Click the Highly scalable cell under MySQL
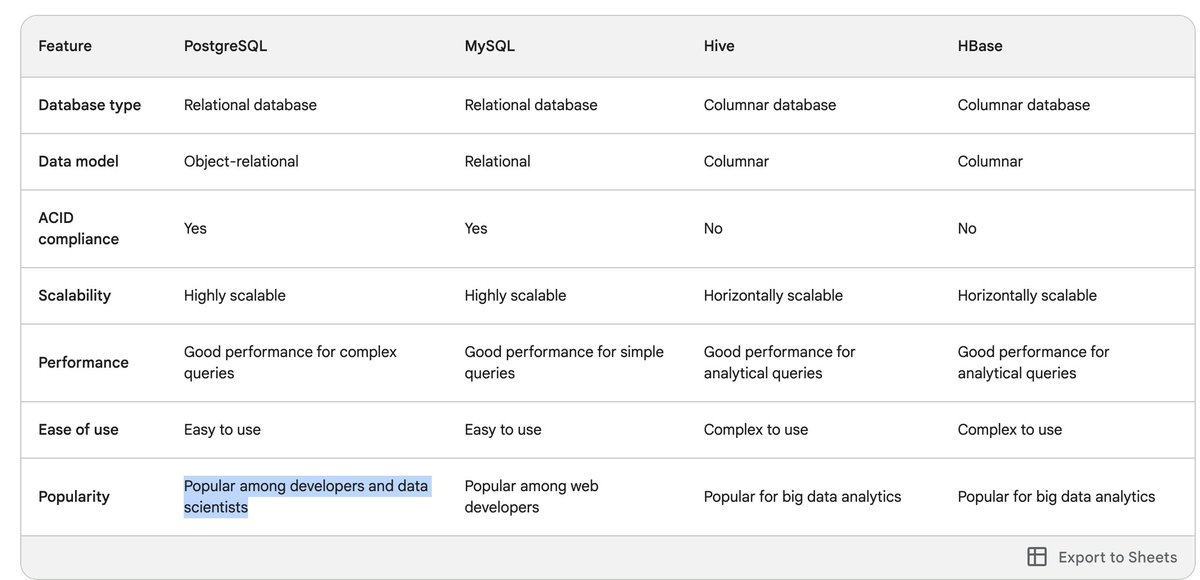Image resolution: width=1200 pixels, height=580 pixels. click(515, 295)
